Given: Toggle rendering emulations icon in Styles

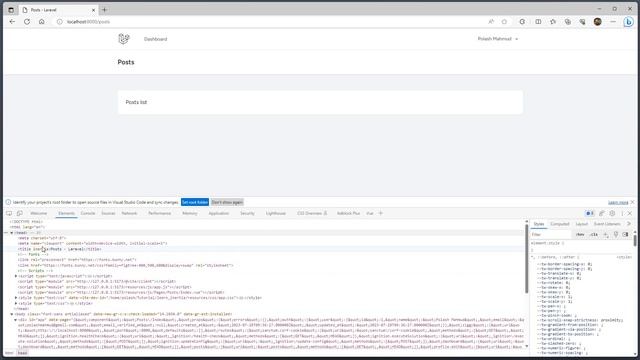Looking at the screenshot, I should [616, 234].
